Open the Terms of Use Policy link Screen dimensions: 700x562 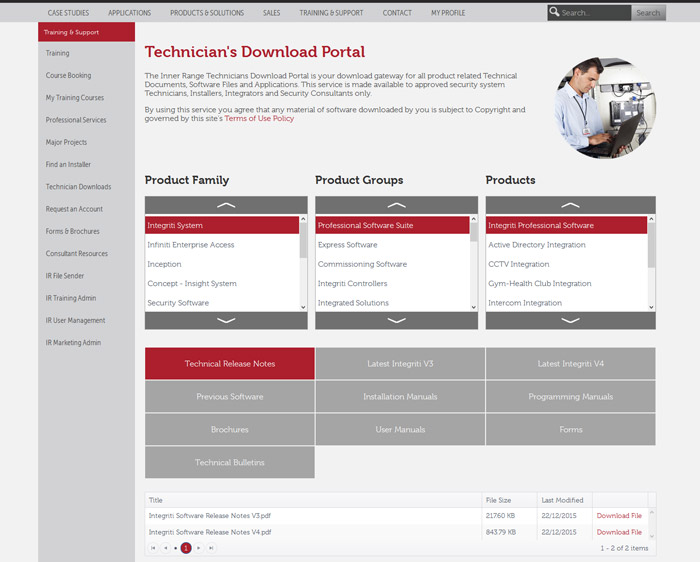pyautogui.click(x=259, y=118)
